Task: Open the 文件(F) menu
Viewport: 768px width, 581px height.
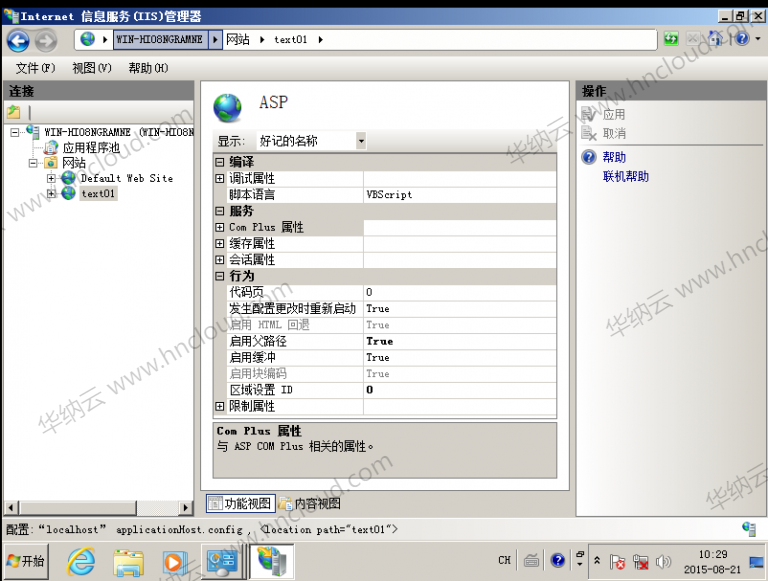Action: point(35,68)
